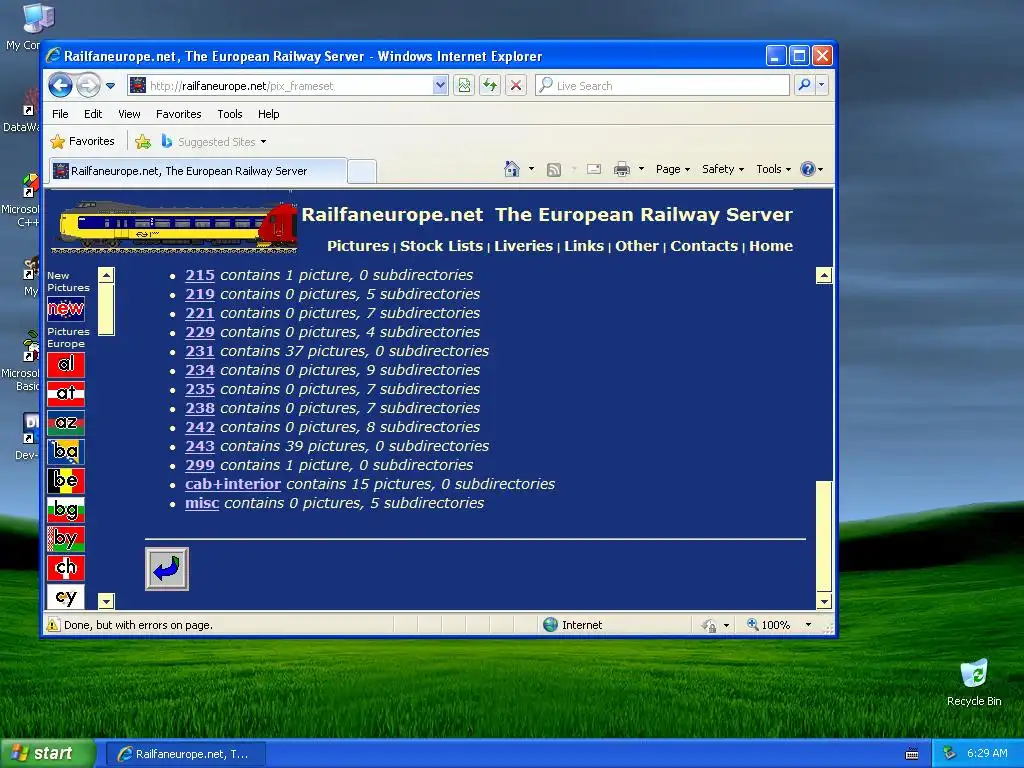The height and width of the screenshot is (768, 1024).
Task: Open the File menu
Action: pos(60,114)
